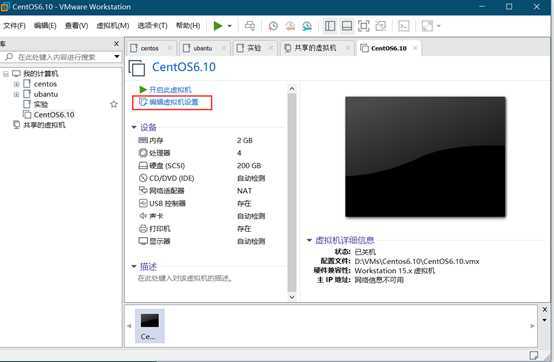
Task: Click the USB 控制器 device row
Action: pos(201,203)
